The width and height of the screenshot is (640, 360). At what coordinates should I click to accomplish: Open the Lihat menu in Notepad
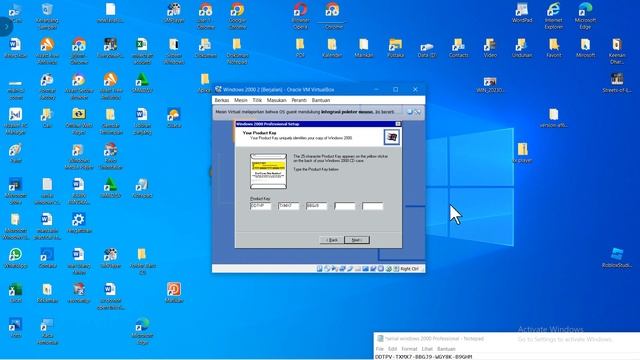[427, 349]
